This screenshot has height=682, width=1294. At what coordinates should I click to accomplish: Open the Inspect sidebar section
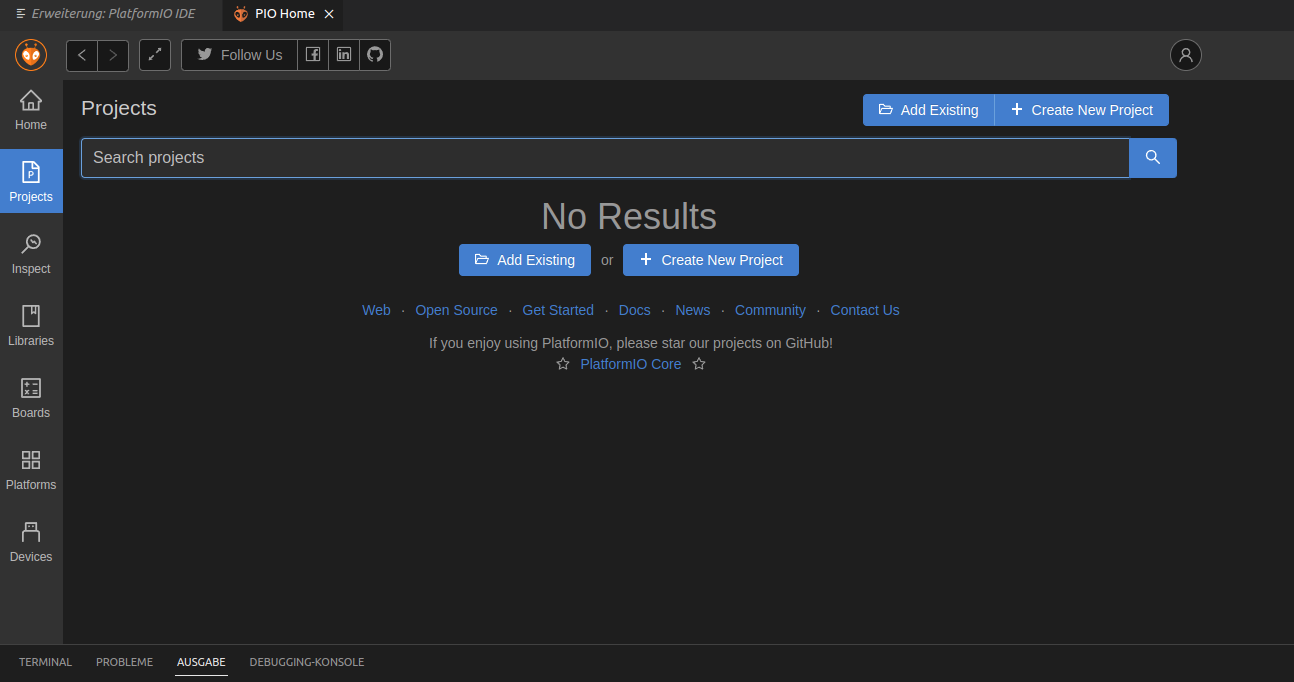(31, 254)
